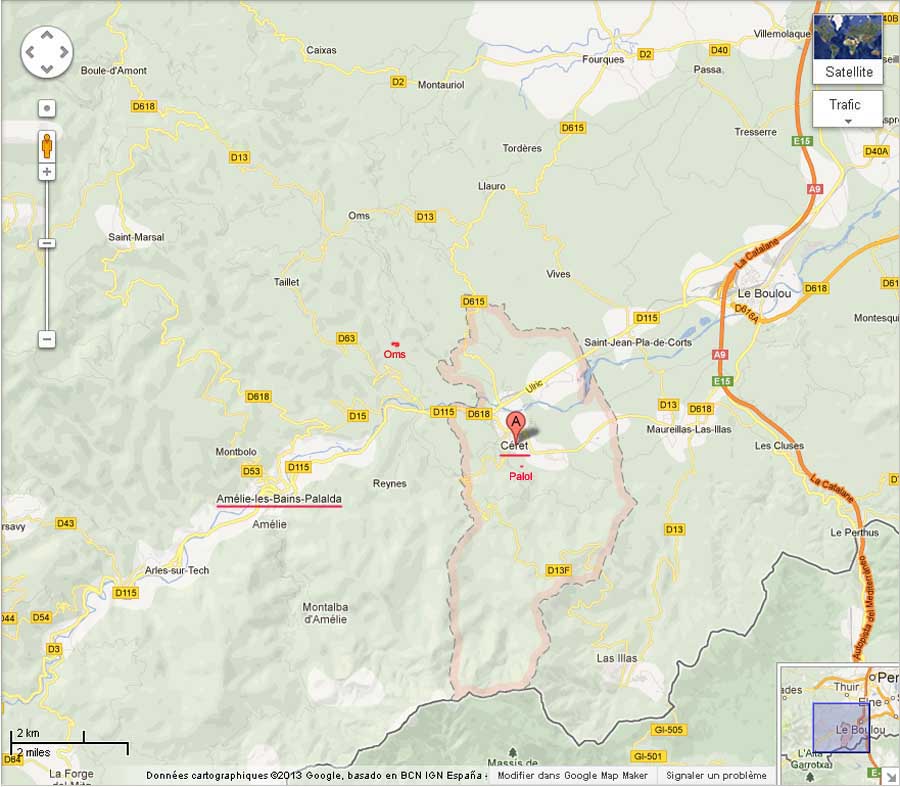Screen dimensions: 900x787
Task: Click the Arles-sur-Tech label
Action: pos(177,570)
